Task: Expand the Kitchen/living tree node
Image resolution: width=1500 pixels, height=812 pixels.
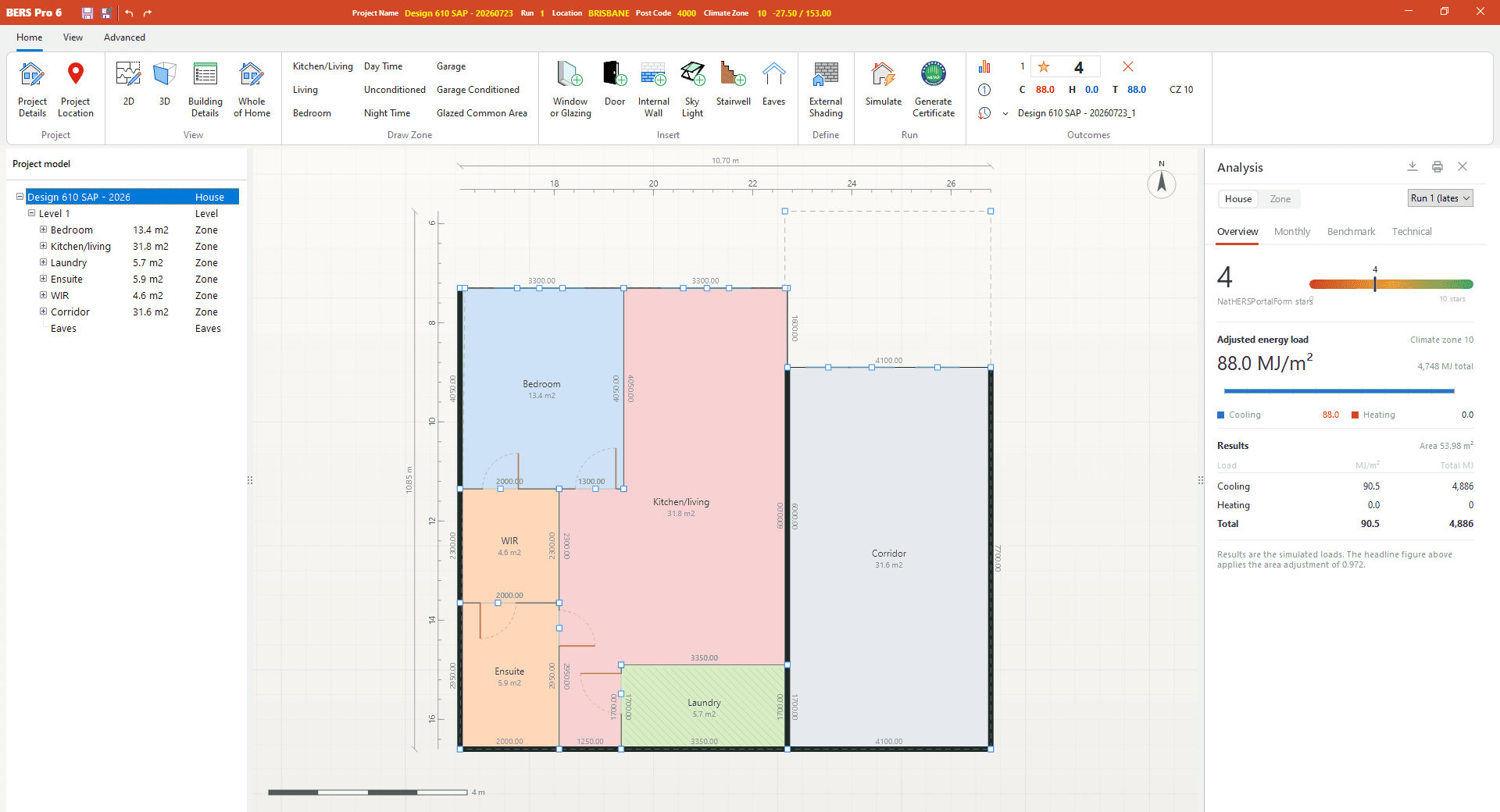Action: [44, 246]
